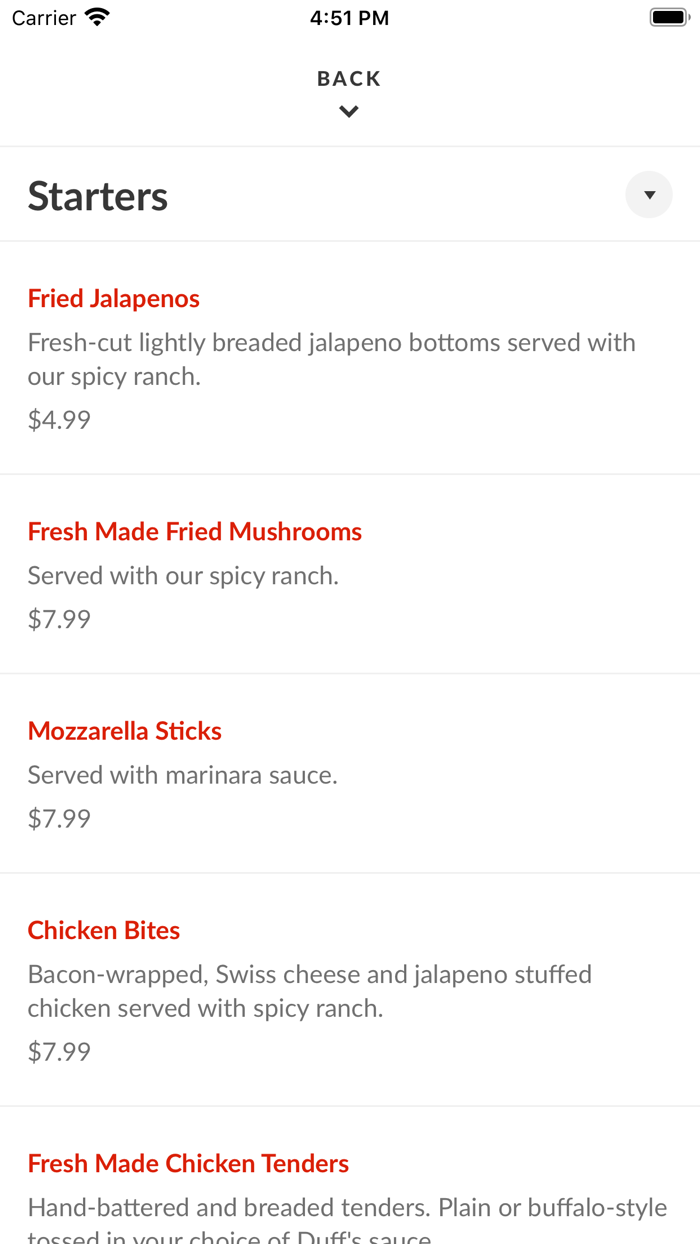
Task: Open Fresh Made Chicken Tenders details
Action: [188, 1162]
